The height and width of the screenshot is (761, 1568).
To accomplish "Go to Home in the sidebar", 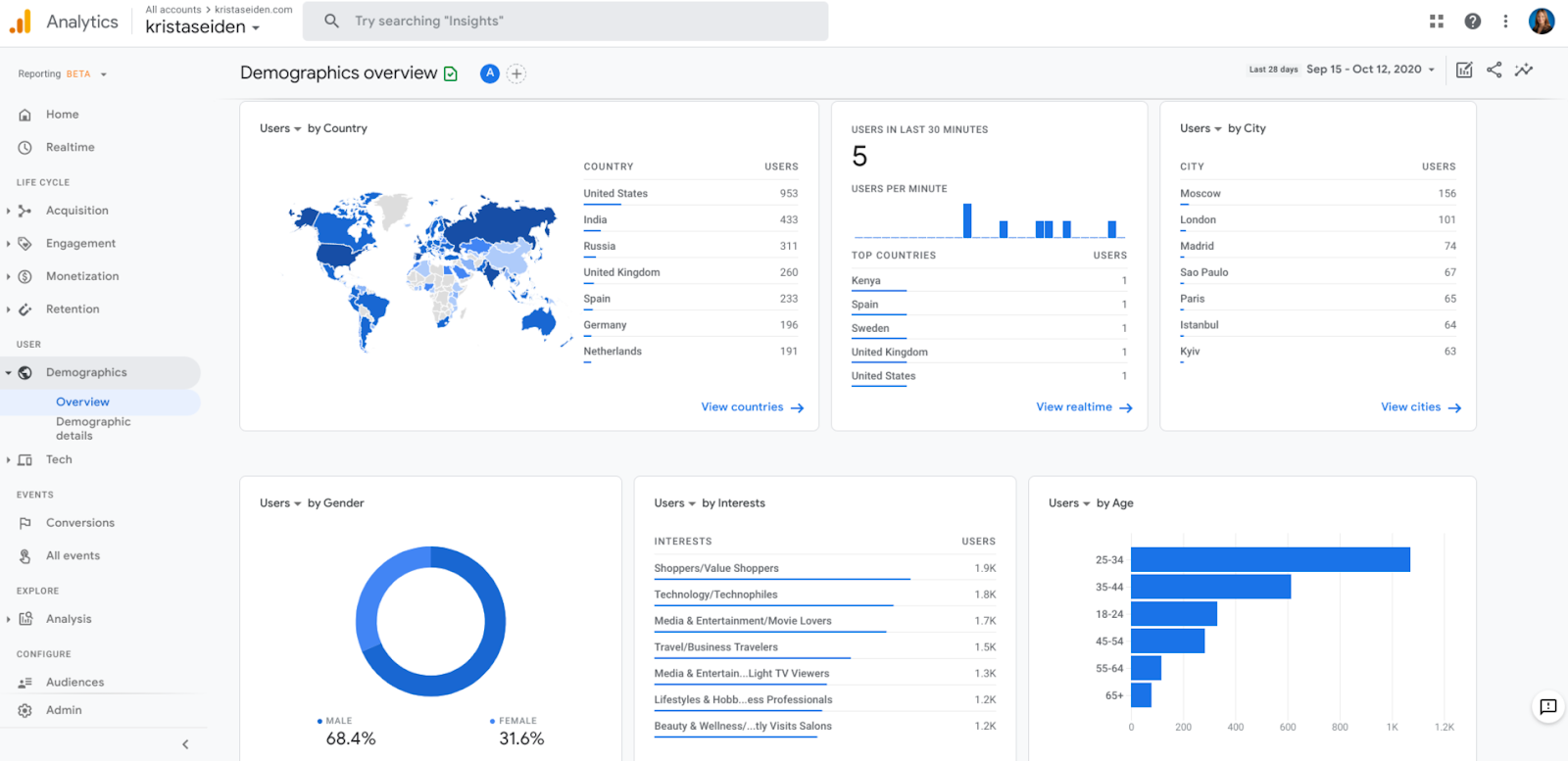I will (x=63, y=115).
